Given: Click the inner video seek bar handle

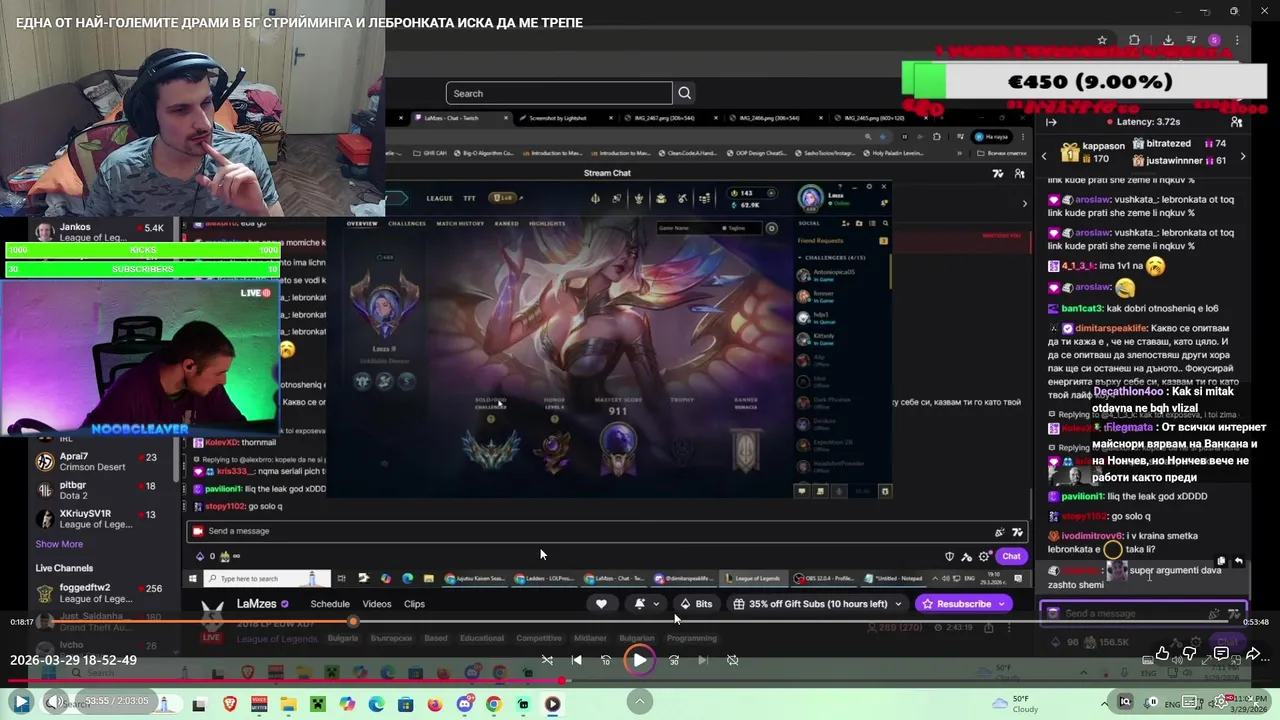Looking at the screenshot, I should coord(352,622).
